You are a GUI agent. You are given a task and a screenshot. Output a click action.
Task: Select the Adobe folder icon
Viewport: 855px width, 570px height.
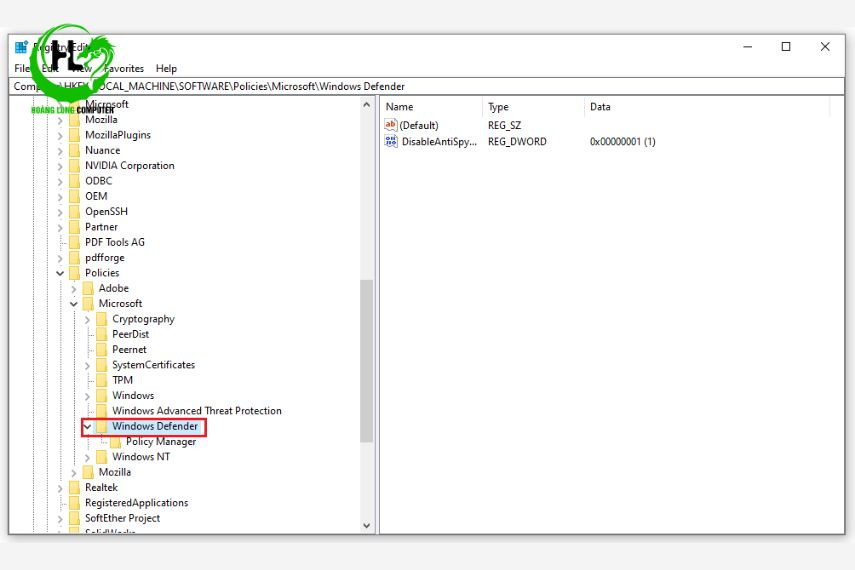point(88,289)
